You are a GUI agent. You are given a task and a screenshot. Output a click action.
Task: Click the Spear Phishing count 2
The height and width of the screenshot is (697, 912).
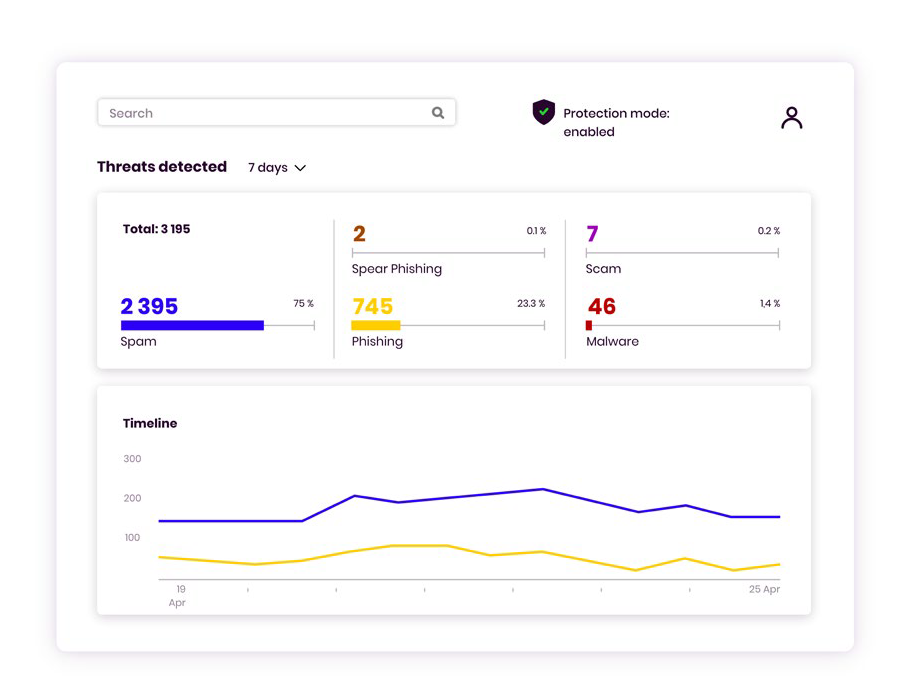[359, 233]
